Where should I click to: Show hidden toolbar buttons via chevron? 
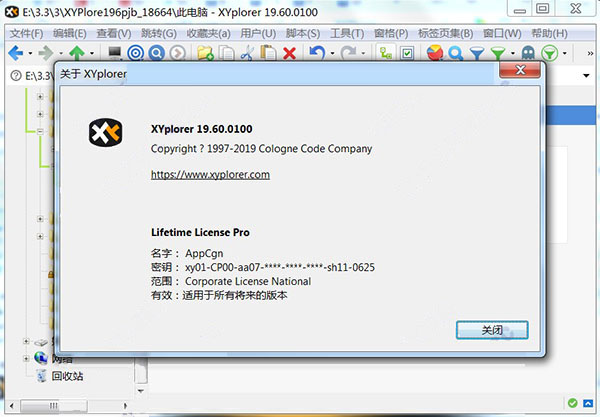(590, 53)
